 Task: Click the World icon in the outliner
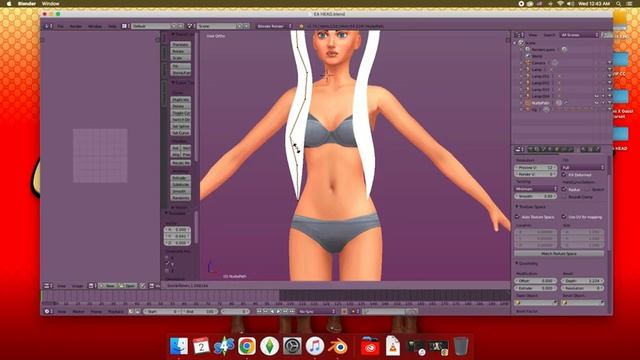(528, 56)
